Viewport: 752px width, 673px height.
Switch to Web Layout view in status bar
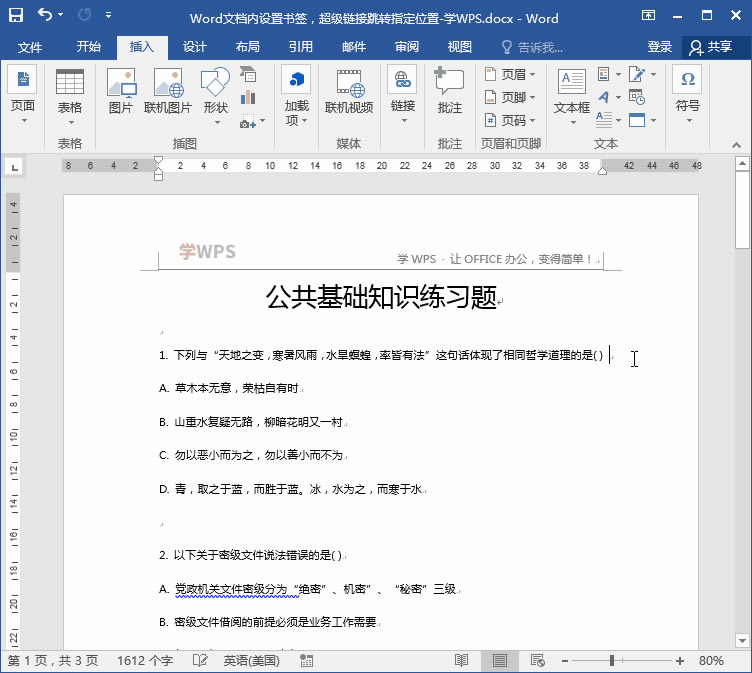tap(537, 661)
